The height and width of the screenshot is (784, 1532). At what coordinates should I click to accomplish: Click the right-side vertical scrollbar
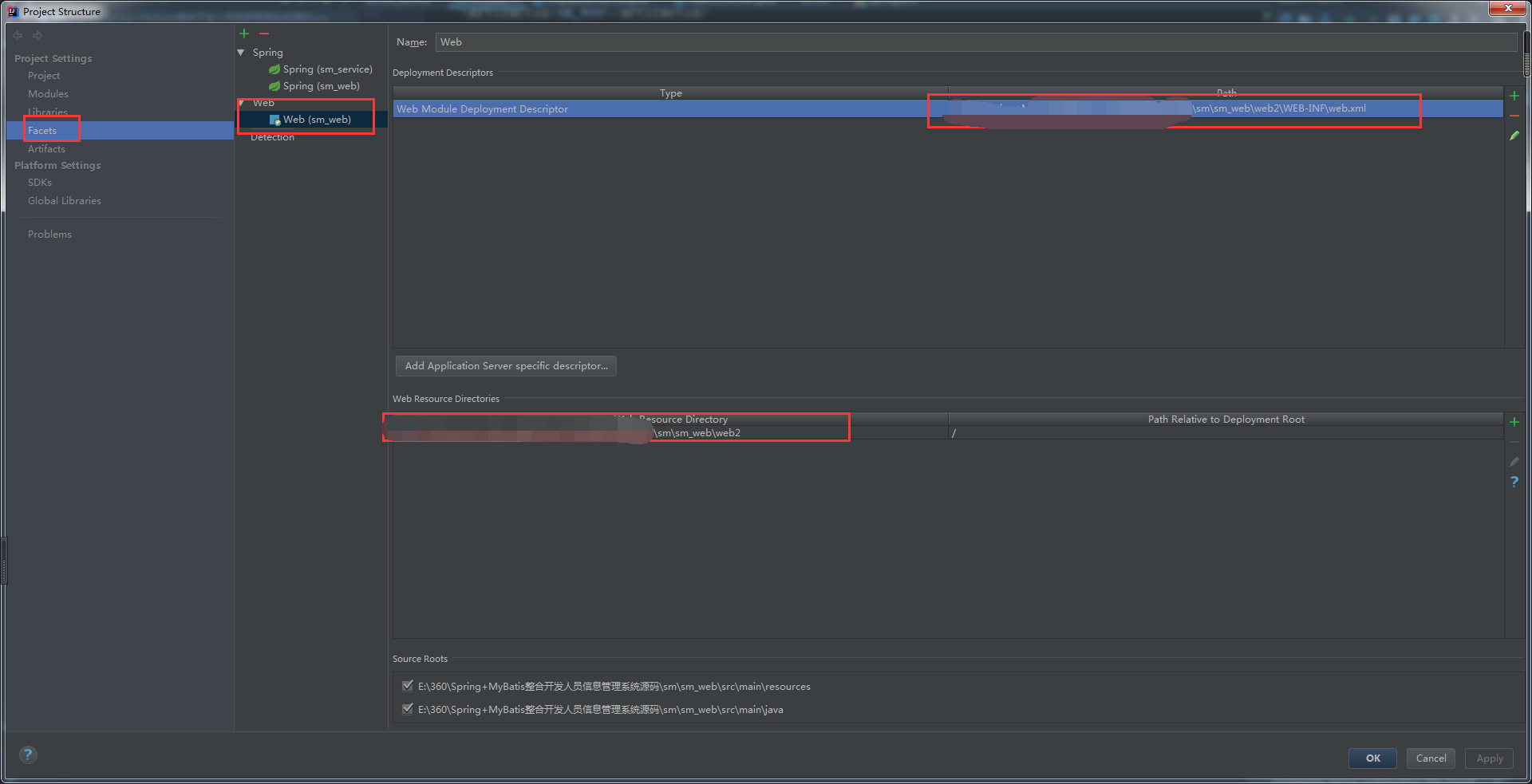coord(1527,55)
